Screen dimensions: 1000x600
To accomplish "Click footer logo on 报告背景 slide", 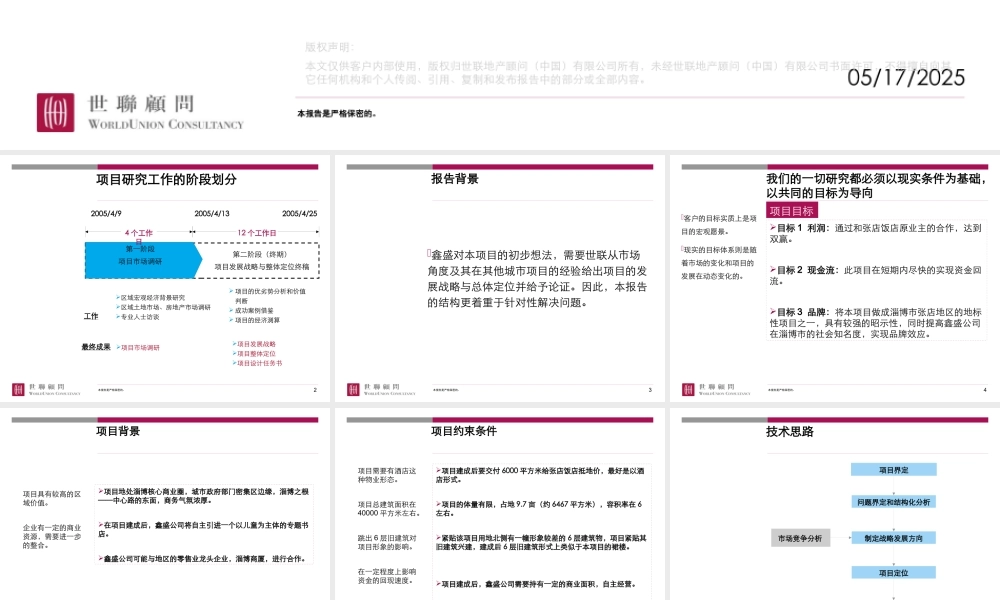I will 353,389.
